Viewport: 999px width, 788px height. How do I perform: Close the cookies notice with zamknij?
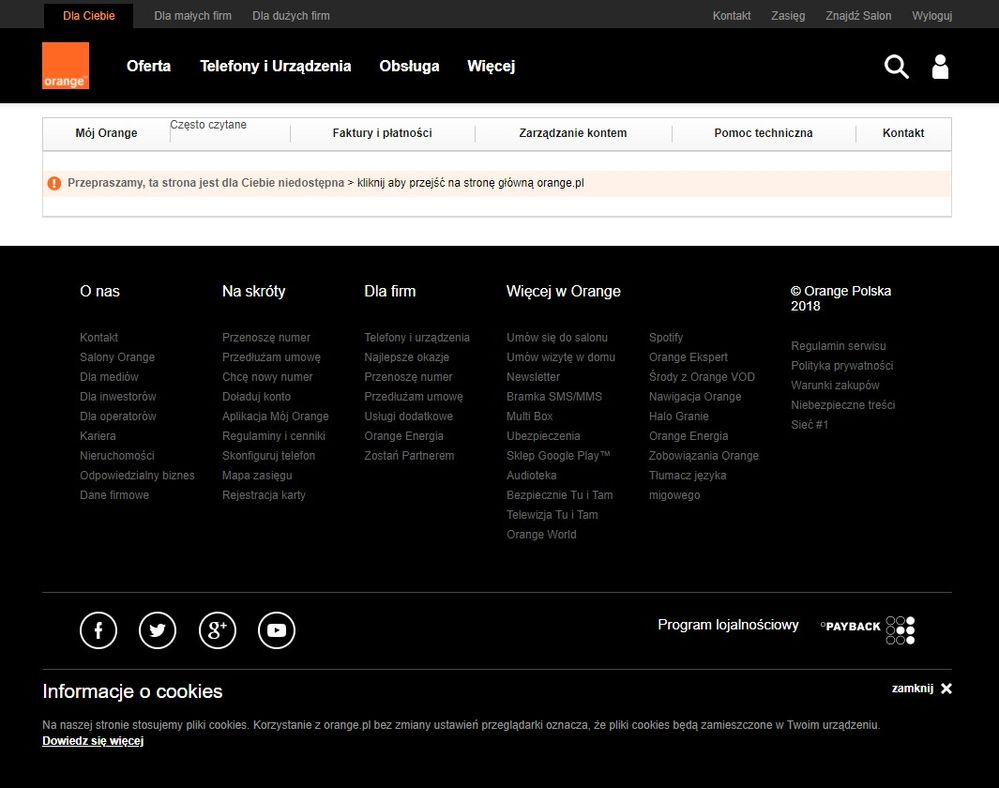(x=921, y=689)
